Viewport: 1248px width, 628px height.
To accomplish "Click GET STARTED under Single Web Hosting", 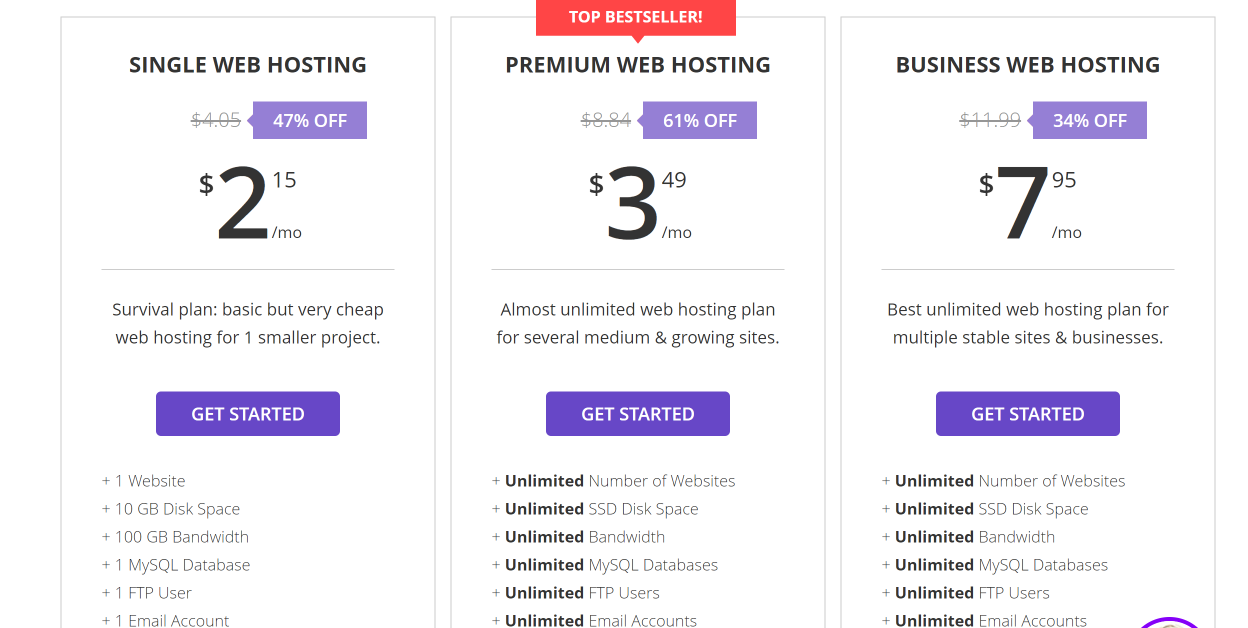I will 247,413.
